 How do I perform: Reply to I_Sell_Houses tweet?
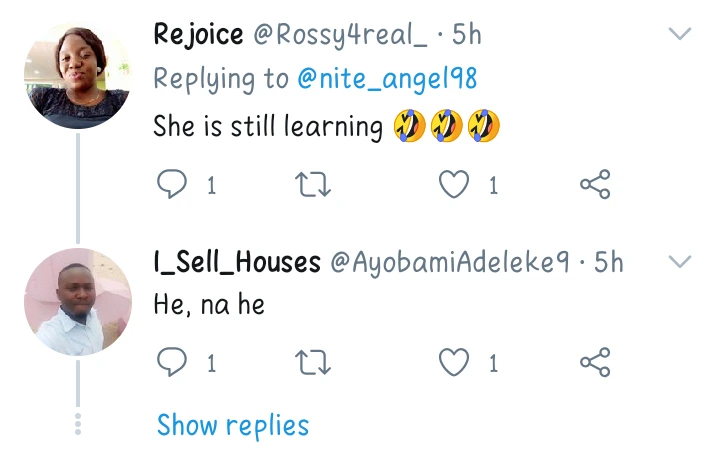(172, 363)
